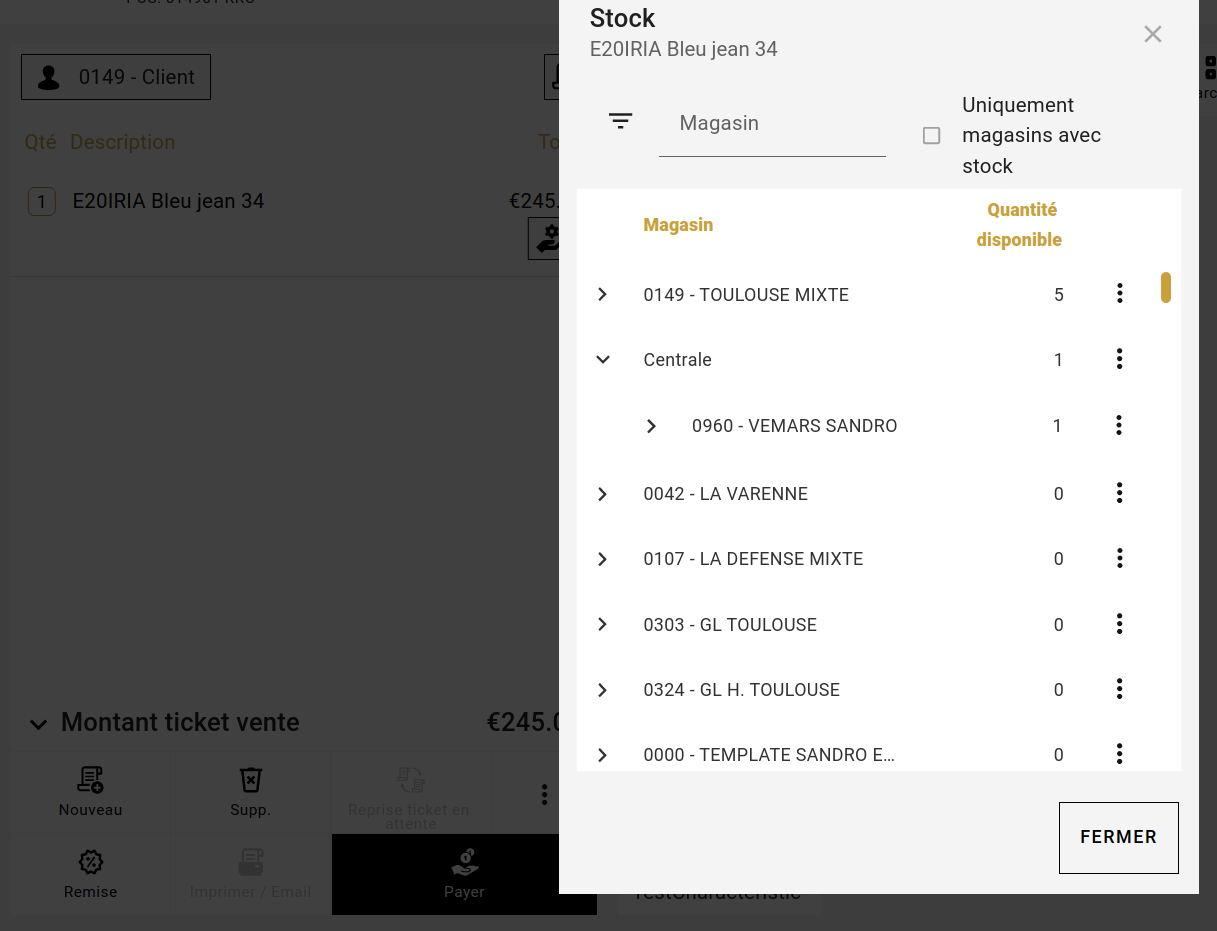Open options menu for 0149 - TOULOUSE MIXTE
The image size is (1217, 931).
coord(1119,293)
